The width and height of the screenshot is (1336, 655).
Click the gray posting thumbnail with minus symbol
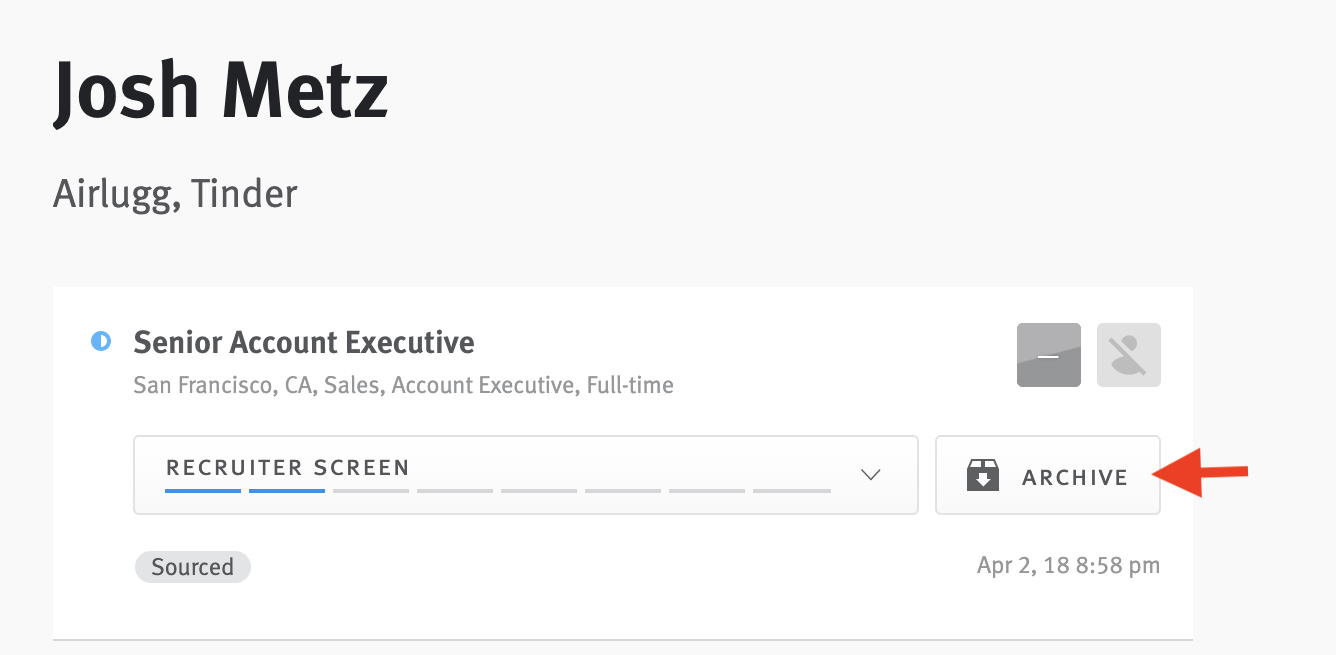point(1048,354)
